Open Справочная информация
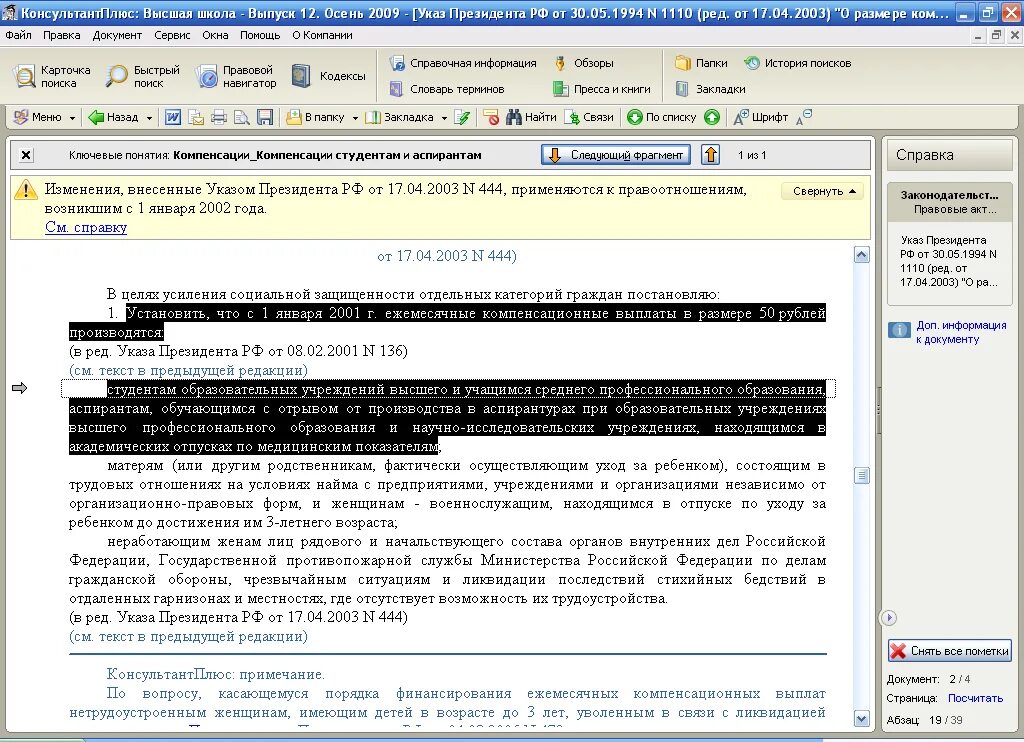 [x=462, y=63]
